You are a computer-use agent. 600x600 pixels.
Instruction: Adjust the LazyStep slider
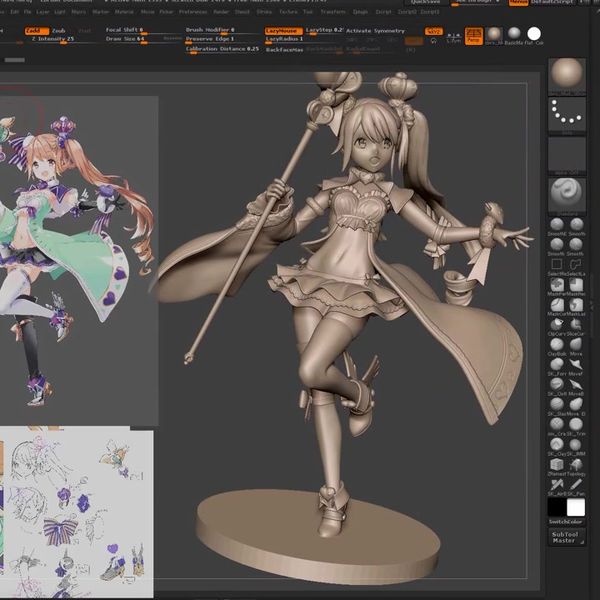(324, 30)
